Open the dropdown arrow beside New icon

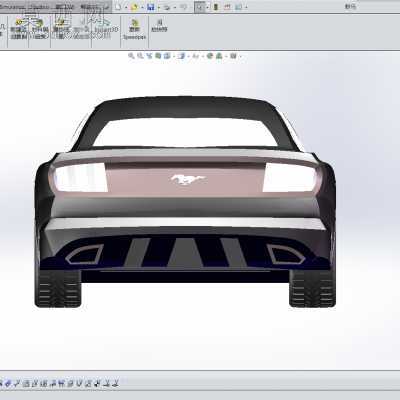[126, 7]
